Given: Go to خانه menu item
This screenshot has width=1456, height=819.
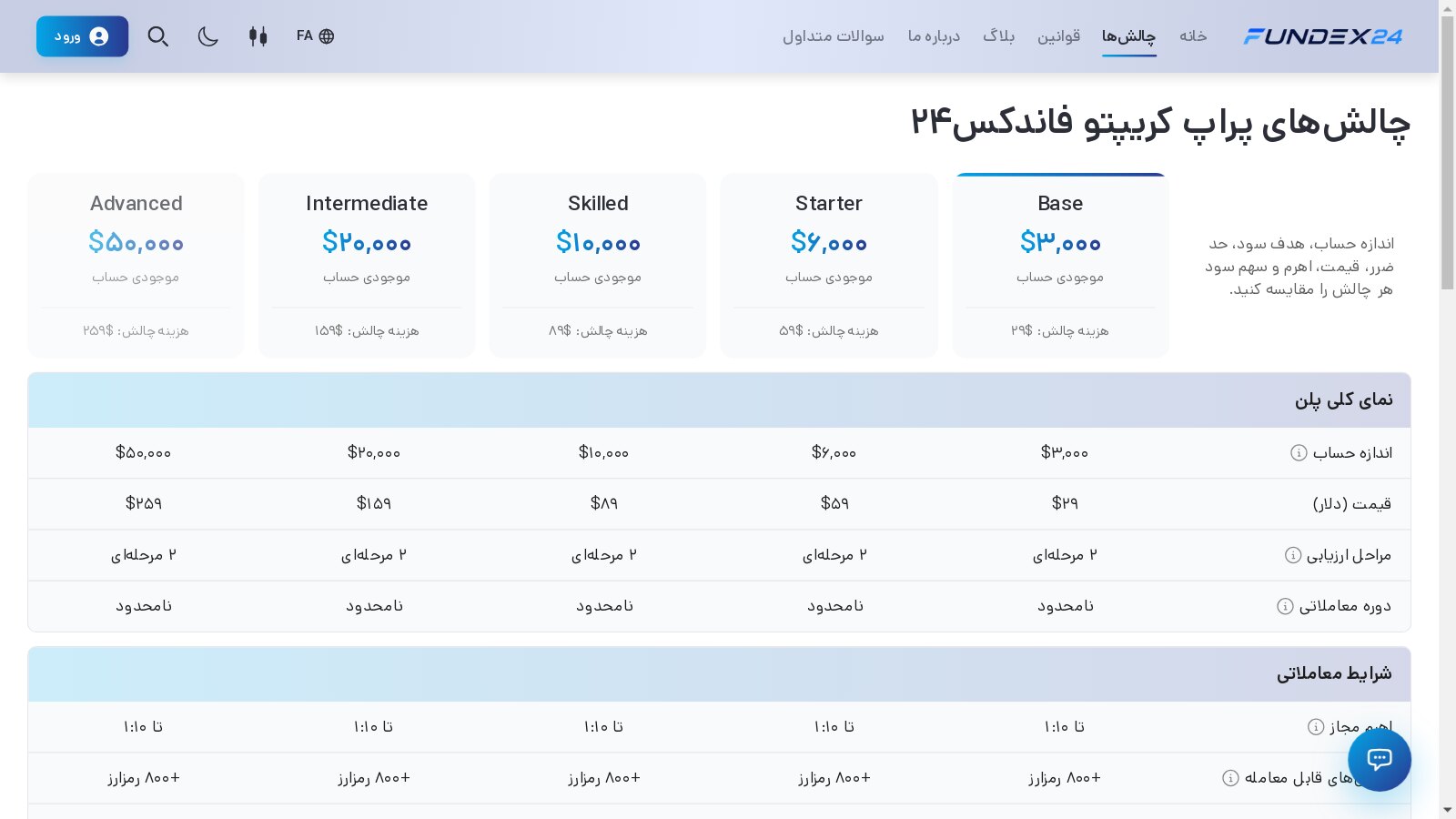Looking at the screenshot, I should pos(1193,35).
